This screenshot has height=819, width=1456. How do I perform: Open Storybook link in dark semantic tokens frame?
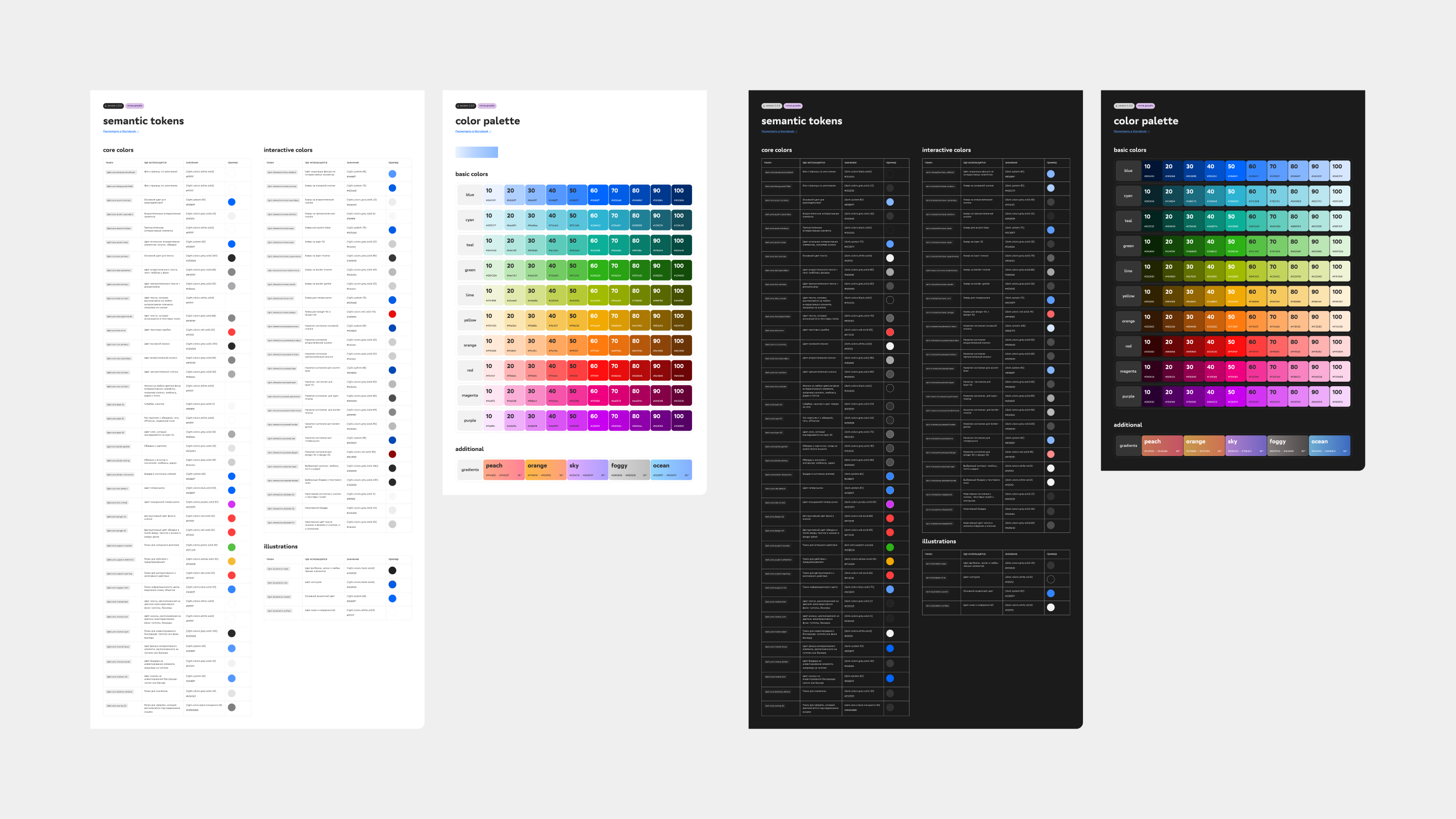[779, 131]
